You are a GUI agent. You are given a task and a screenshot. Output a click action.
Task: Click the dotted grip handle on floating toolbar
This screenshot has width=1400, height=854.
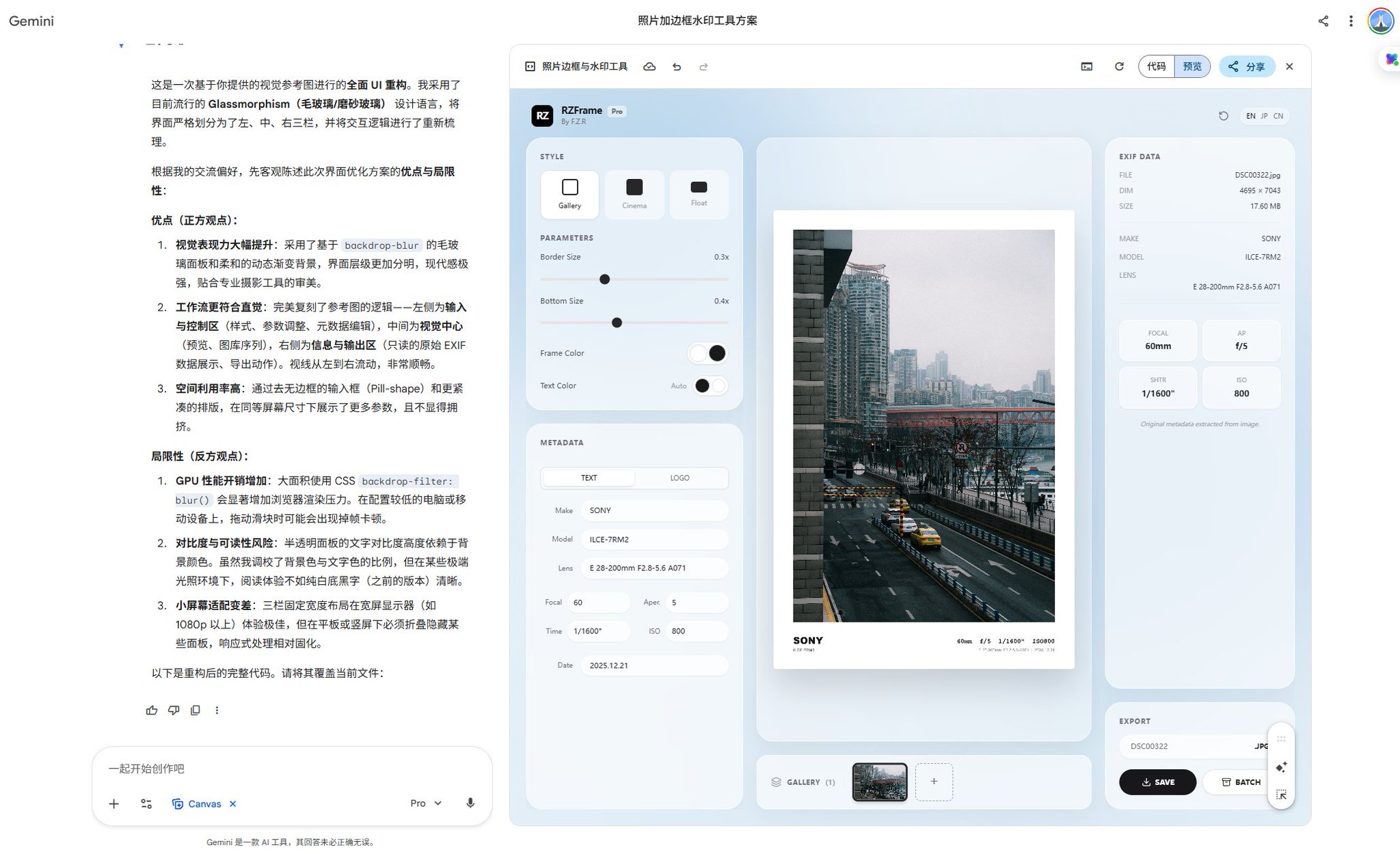(x=1282, y=739)
